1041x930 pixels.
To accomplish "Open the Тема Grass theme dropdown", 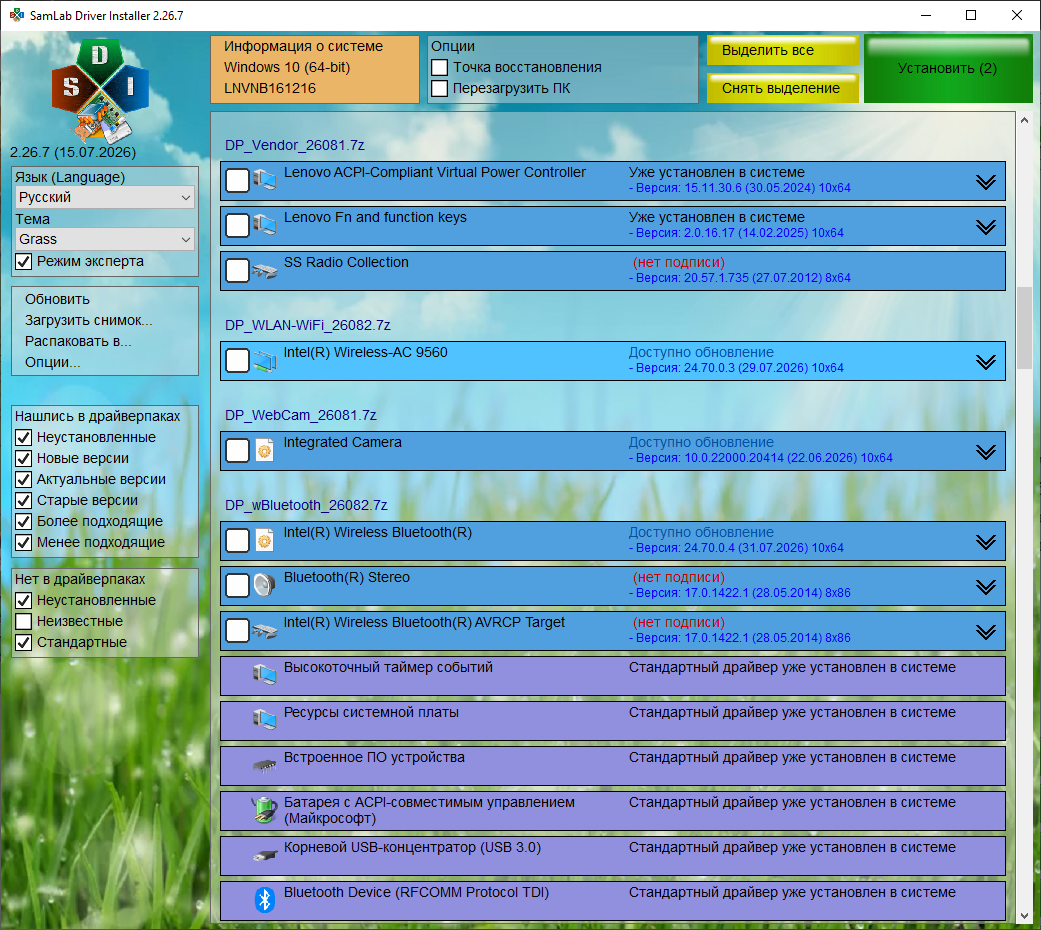I will pos(105,239).
